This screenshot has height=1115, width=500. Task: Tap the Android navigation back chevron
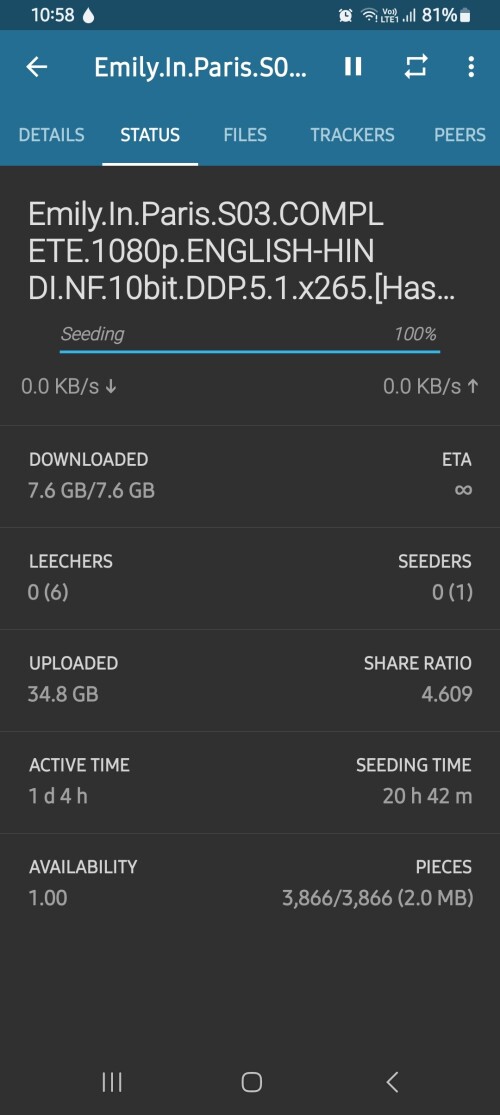391,1082
